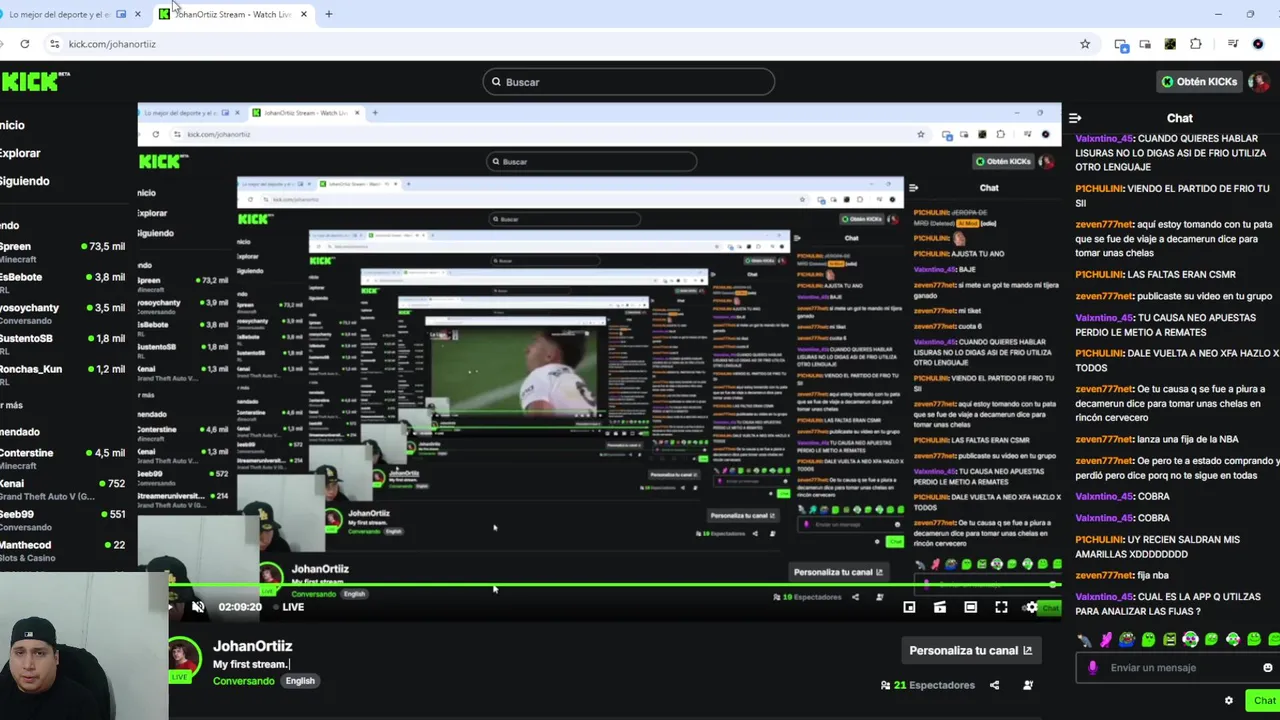Viewport: 1280px width, 720px height.
Task: Share the stream with the share icon
Action: (x=994, y=685)
